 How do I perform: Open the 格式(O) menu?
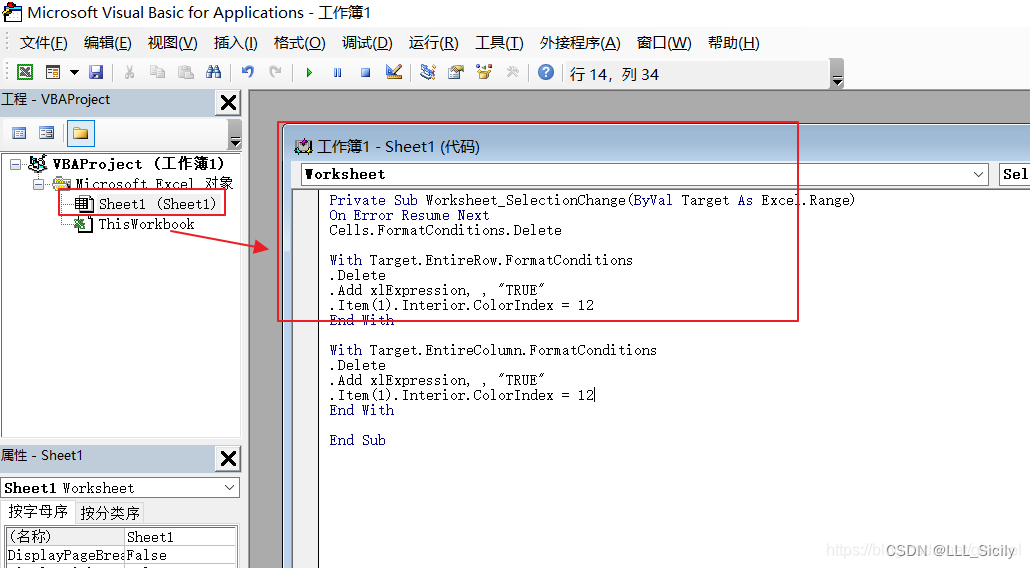coord(300,43)
